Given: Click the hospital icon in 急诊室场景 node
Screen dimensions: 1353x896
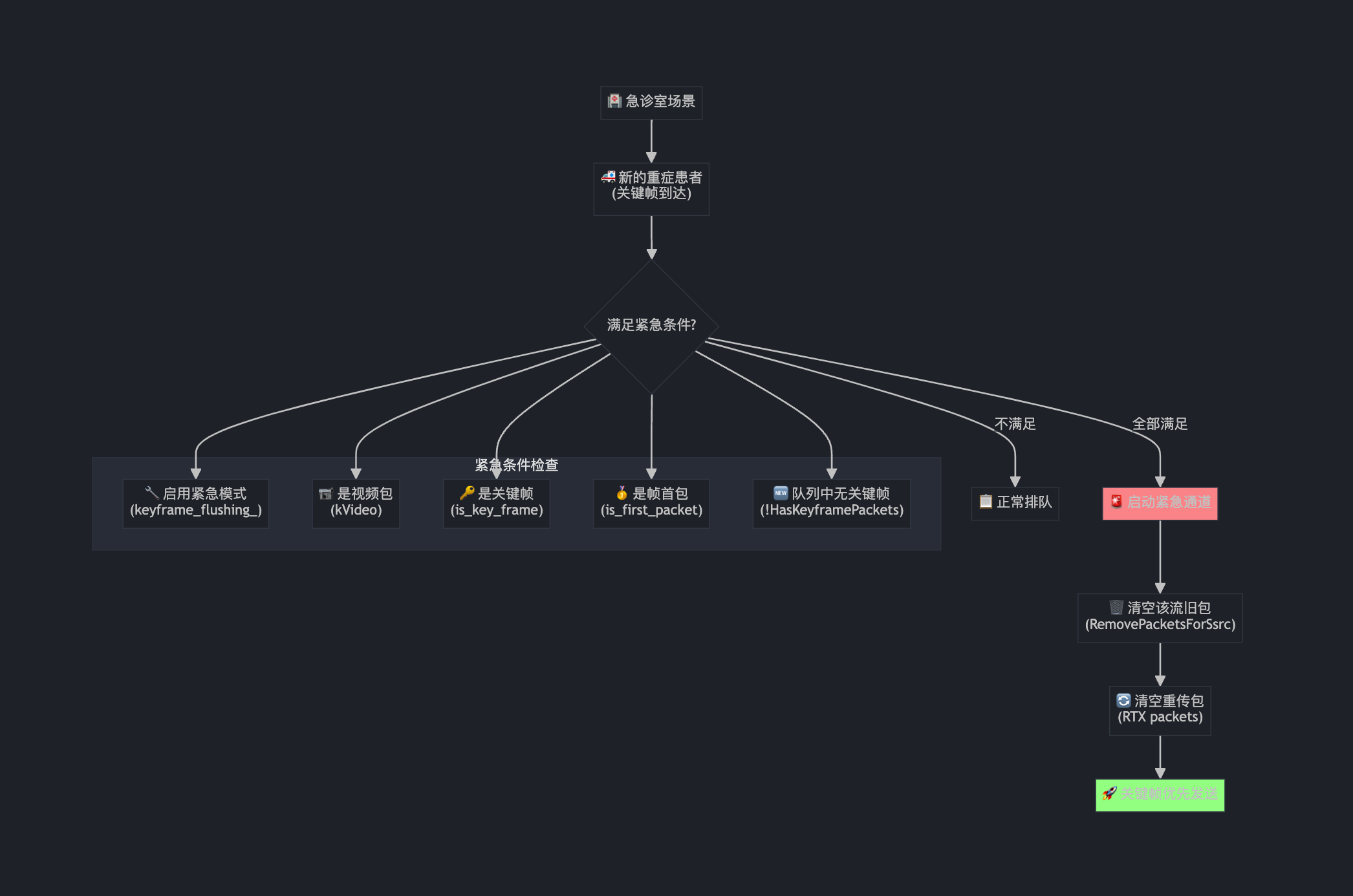Looking at the screenshot, I should click(614, 101).
